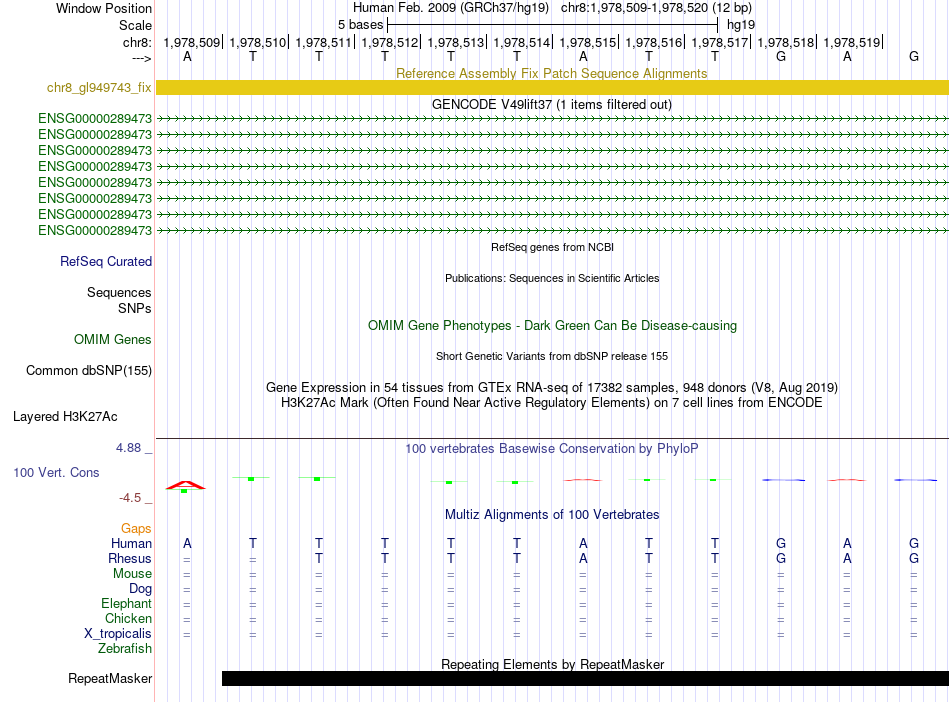The width and height of the screenshot is (950, 702).
Task: Open 100 vertebrates Basewise Conservation by PhyloP title
Action: 552,448
